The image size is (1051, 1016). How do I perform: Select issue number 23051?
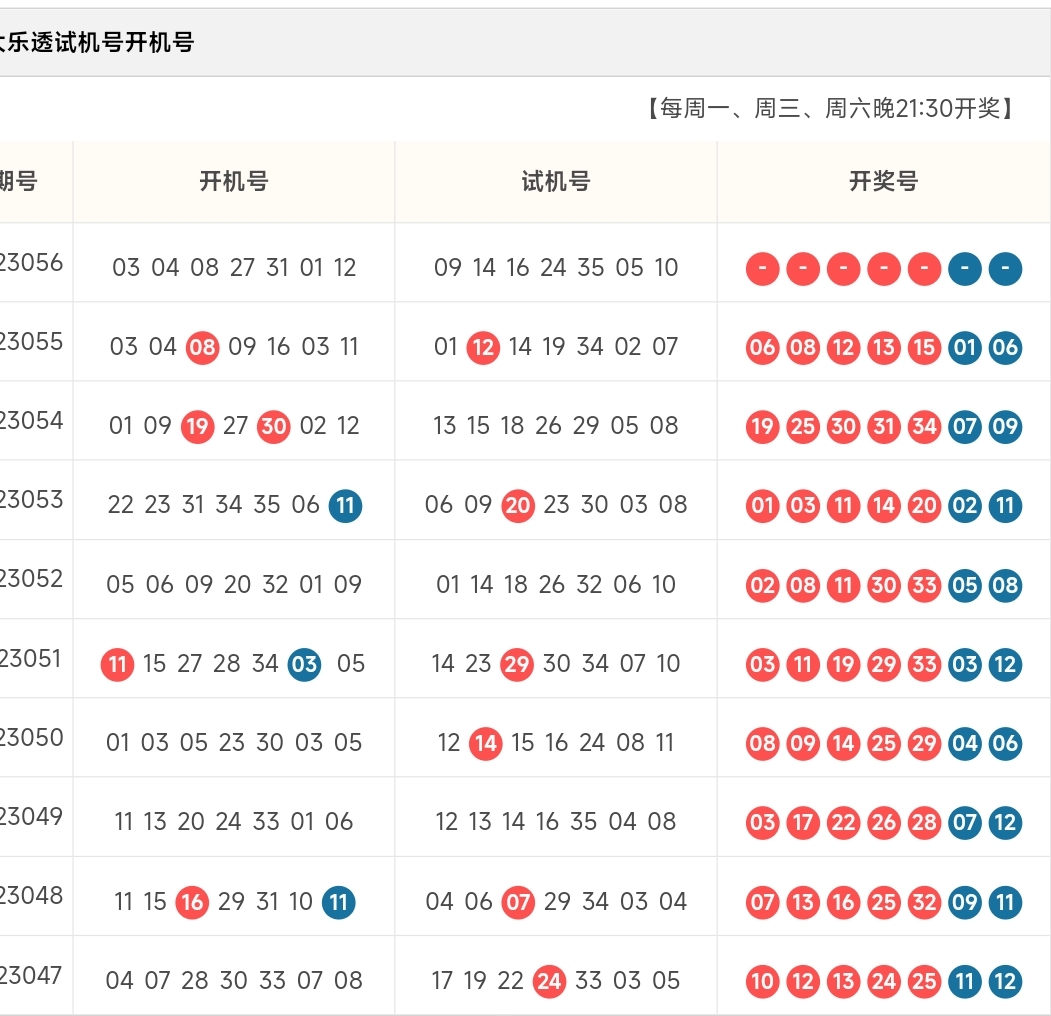31,658
